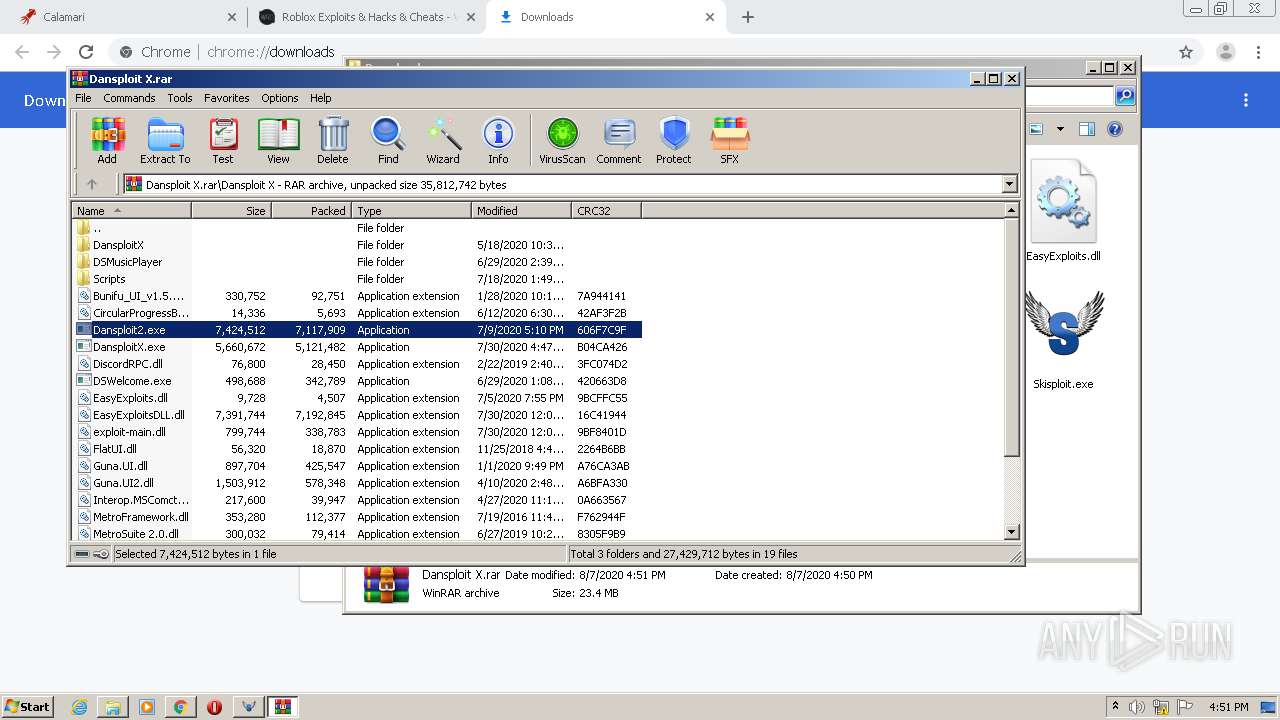Click the SFX toolbar icon
The image size is (1280, 720).
pyautogui.click(x=730, y=141)
